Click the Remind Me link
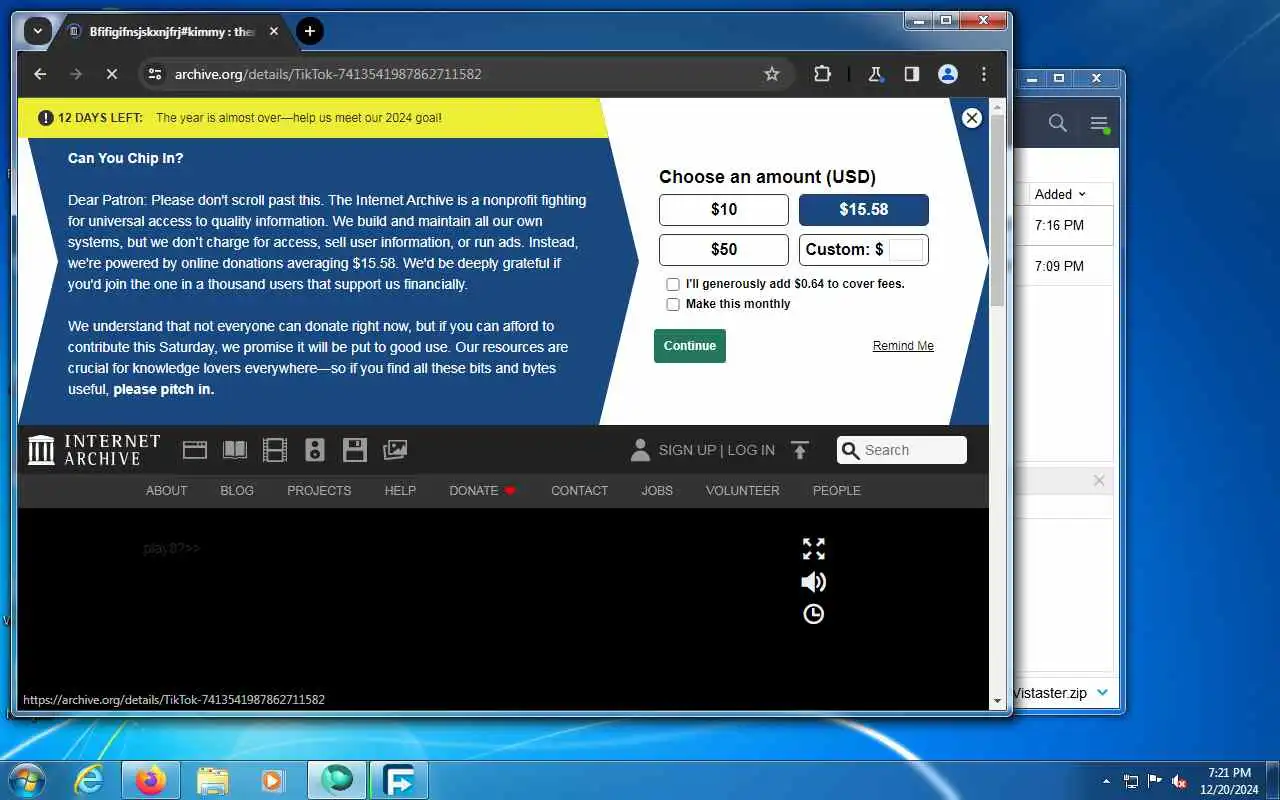Viewport: 1280px width, 800px height. 903,346
